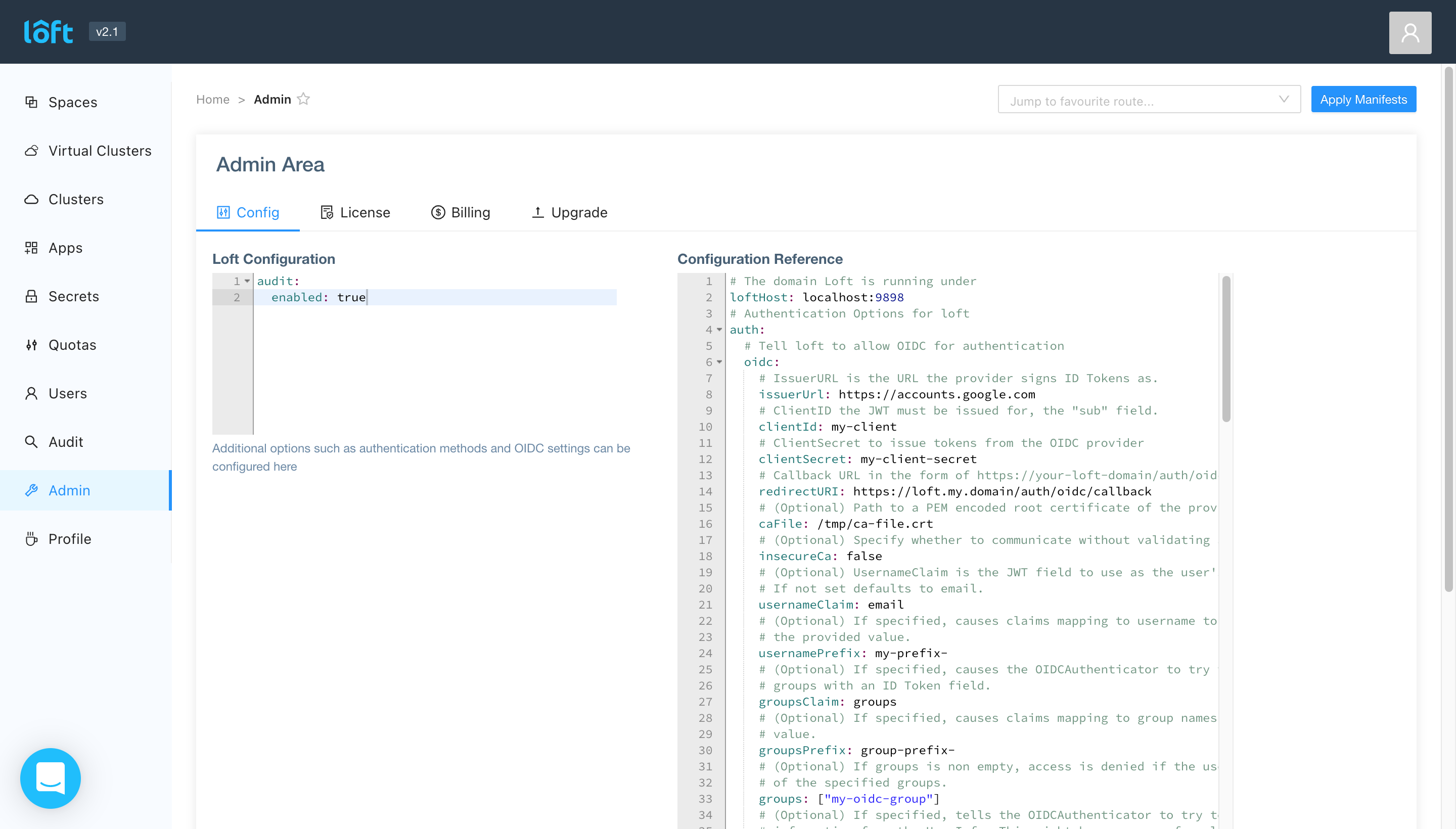Screen dimensions: 1456x829
Task: Click the Quotas sliders icon
Action: 31,345
